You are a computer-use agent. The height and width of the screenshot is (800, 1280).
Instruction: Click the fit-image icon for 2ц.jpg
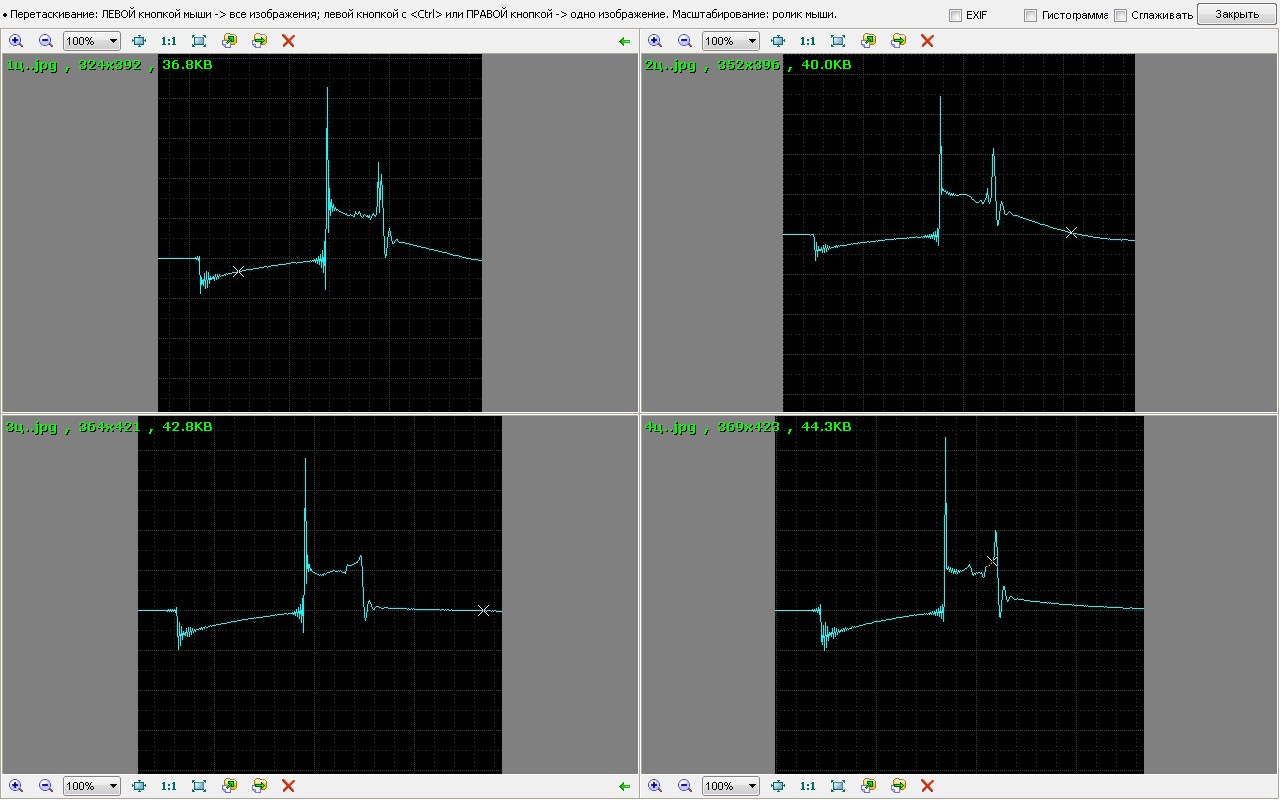778,41
